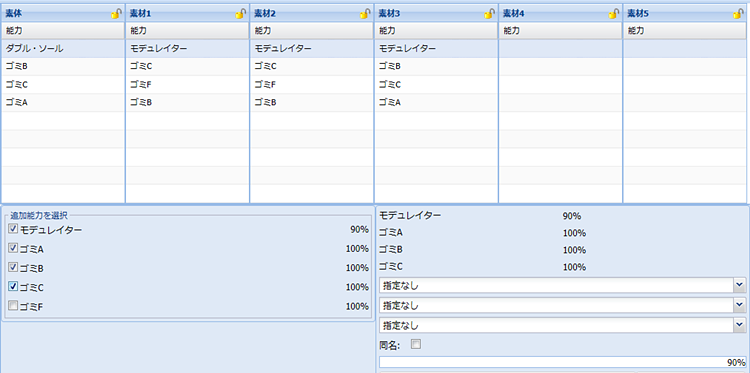
Task: Click the 素材1 panel title
Action: tap(140, 14)
